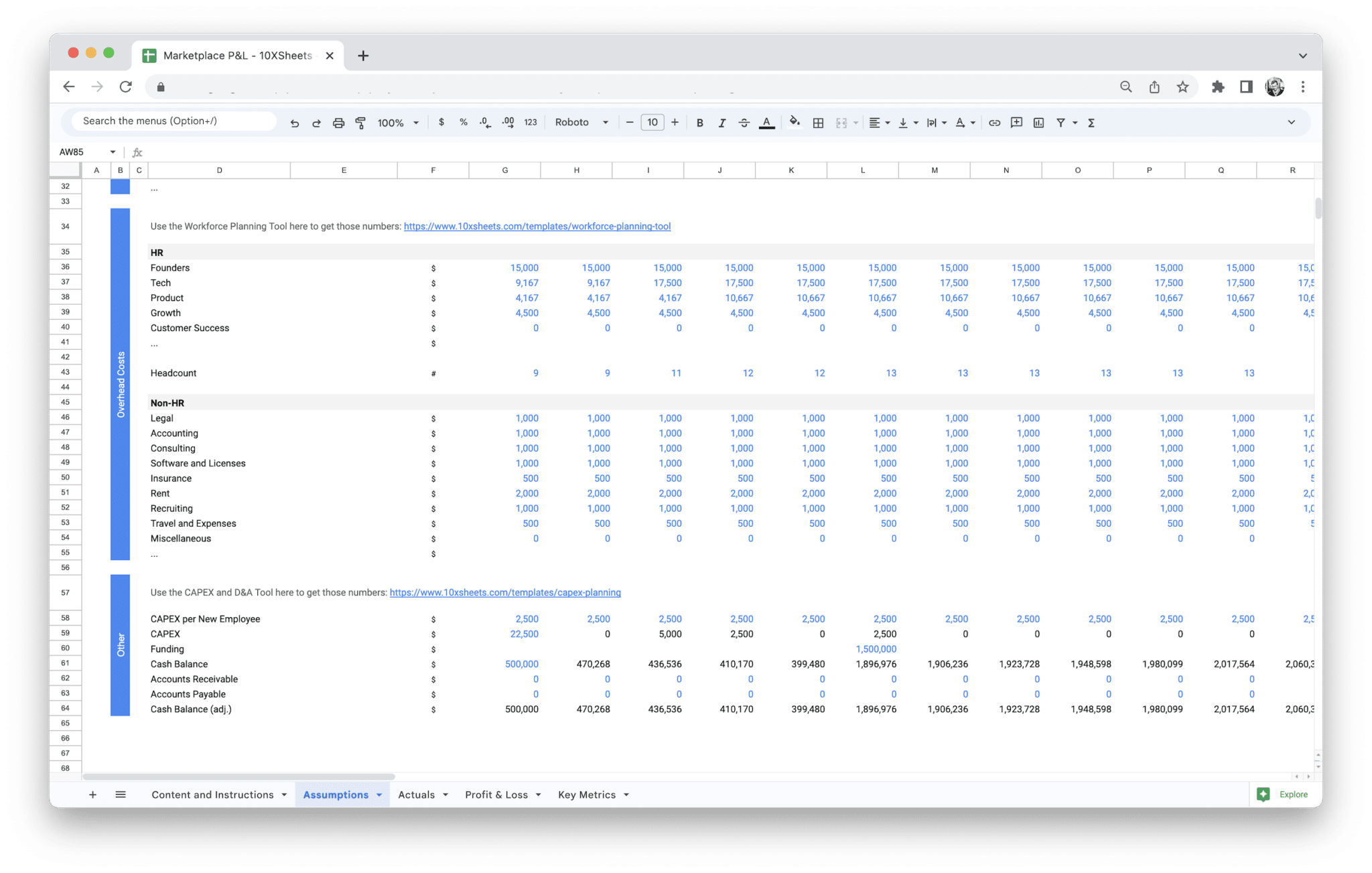Insert a chart
This screenshot has height=873, width=1372.
(1038, 123)
